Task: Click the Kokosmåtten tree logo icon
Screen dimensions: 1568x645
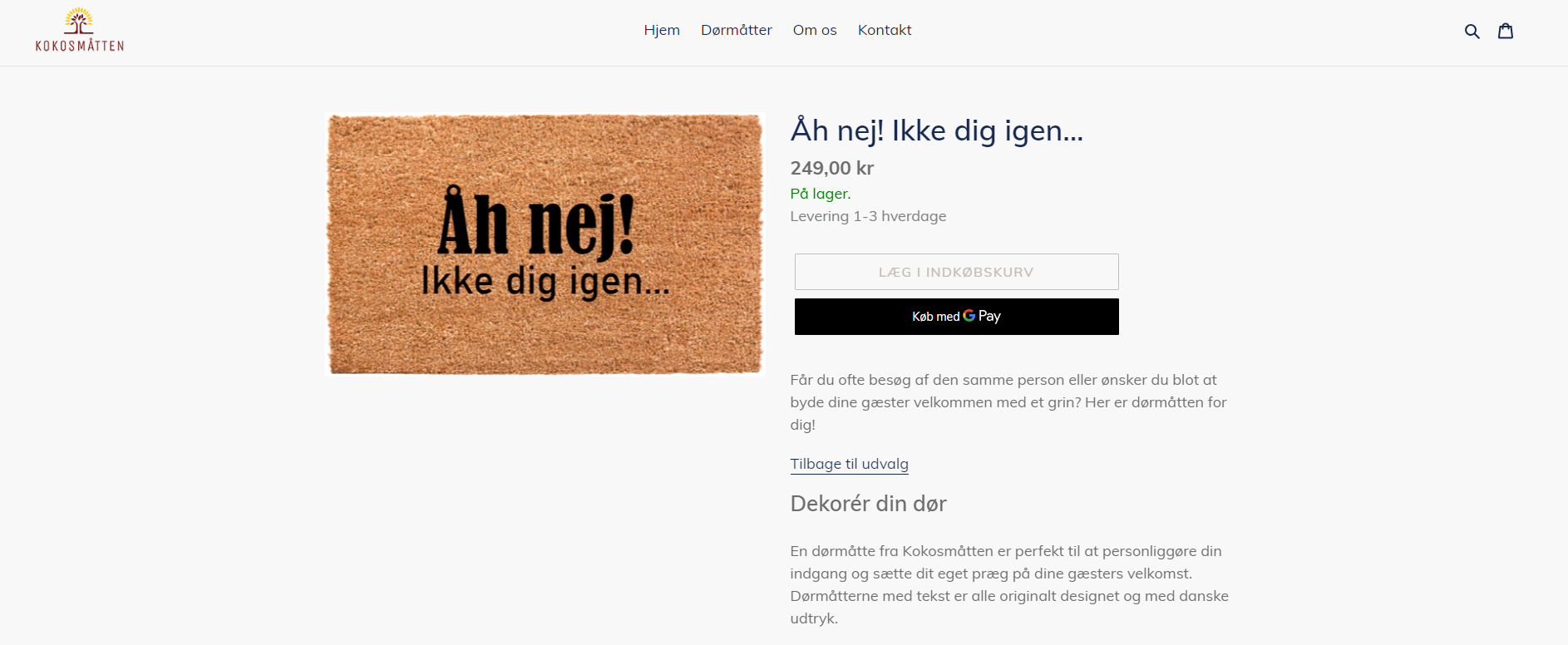Action: [x=79, y=21]
